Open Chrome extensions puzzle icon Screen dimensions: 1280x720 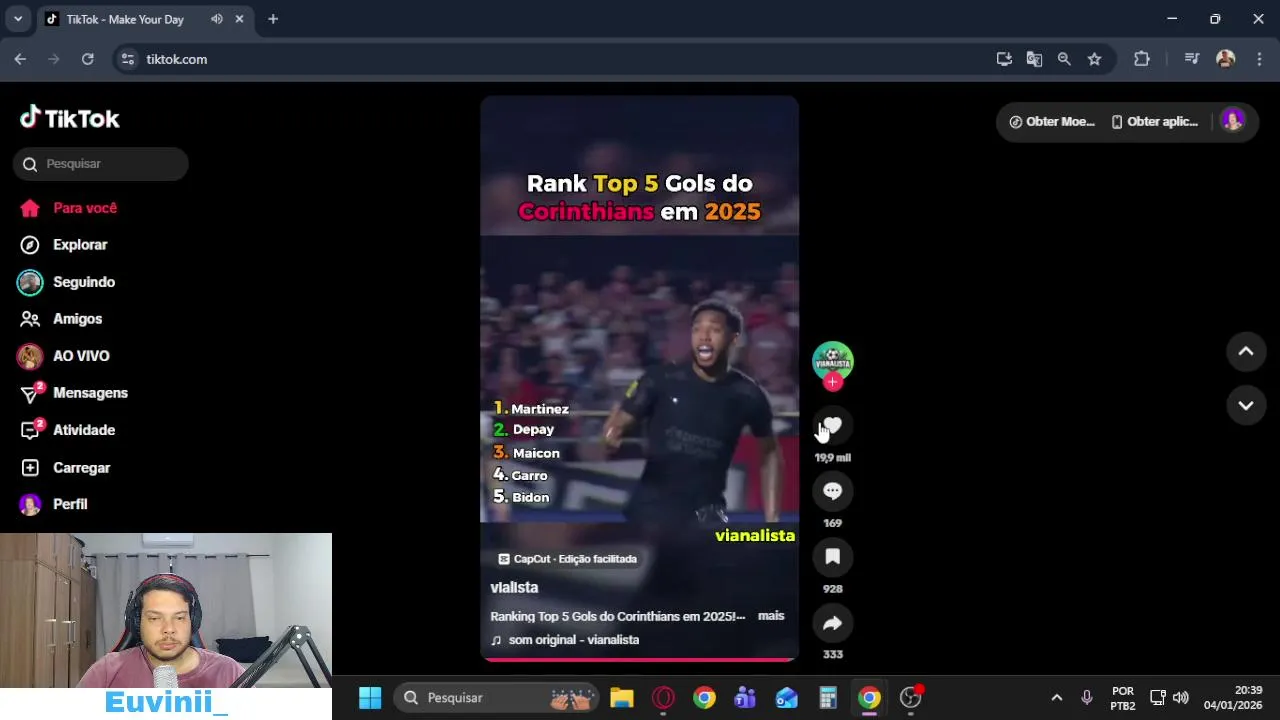1142,59
